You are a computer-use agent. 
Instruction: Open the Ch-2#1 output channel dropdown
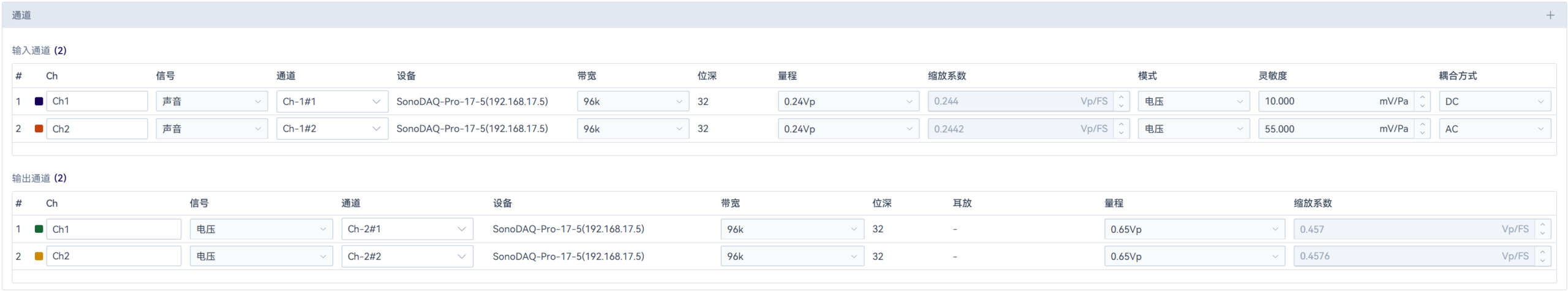(407, 229)
